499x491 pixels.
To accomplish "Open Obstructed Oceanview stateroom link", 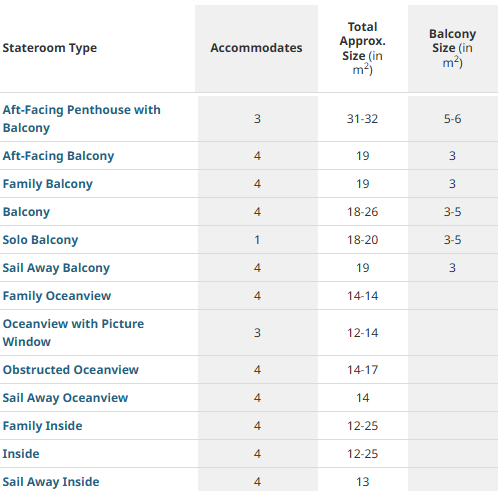I will pos(71,370).
